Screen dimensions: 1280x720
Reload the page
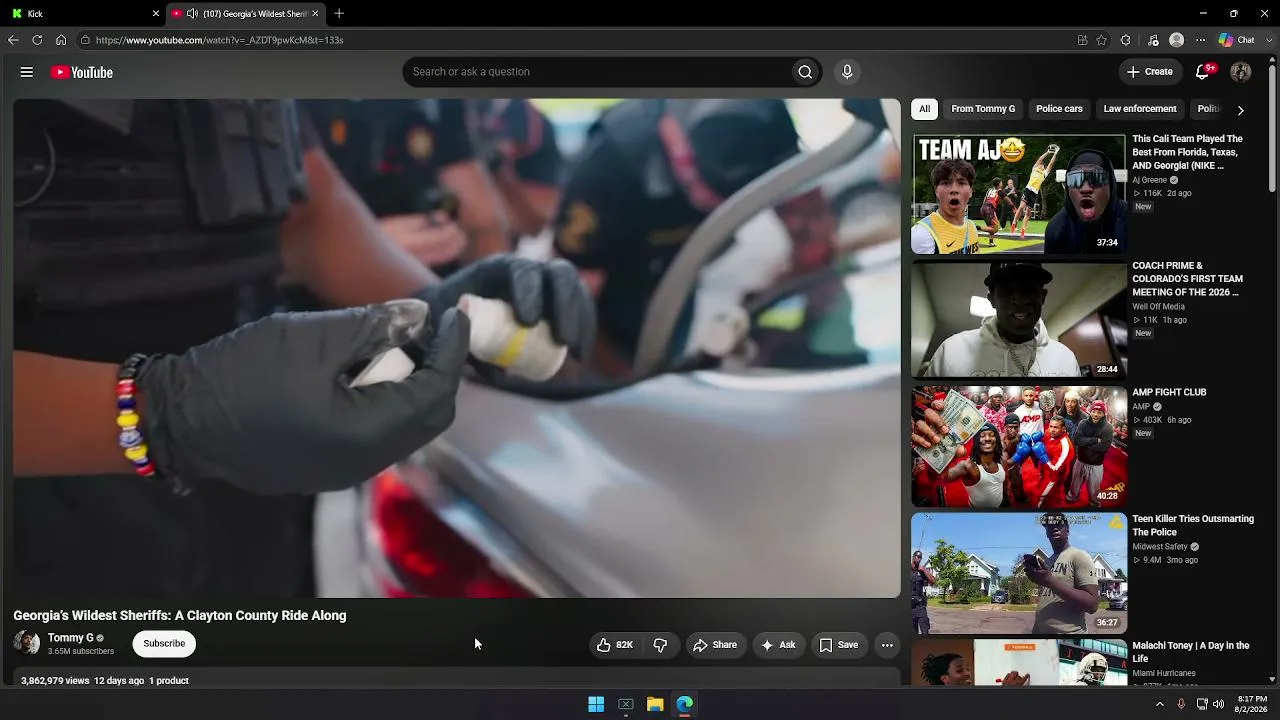click(37, 40)
